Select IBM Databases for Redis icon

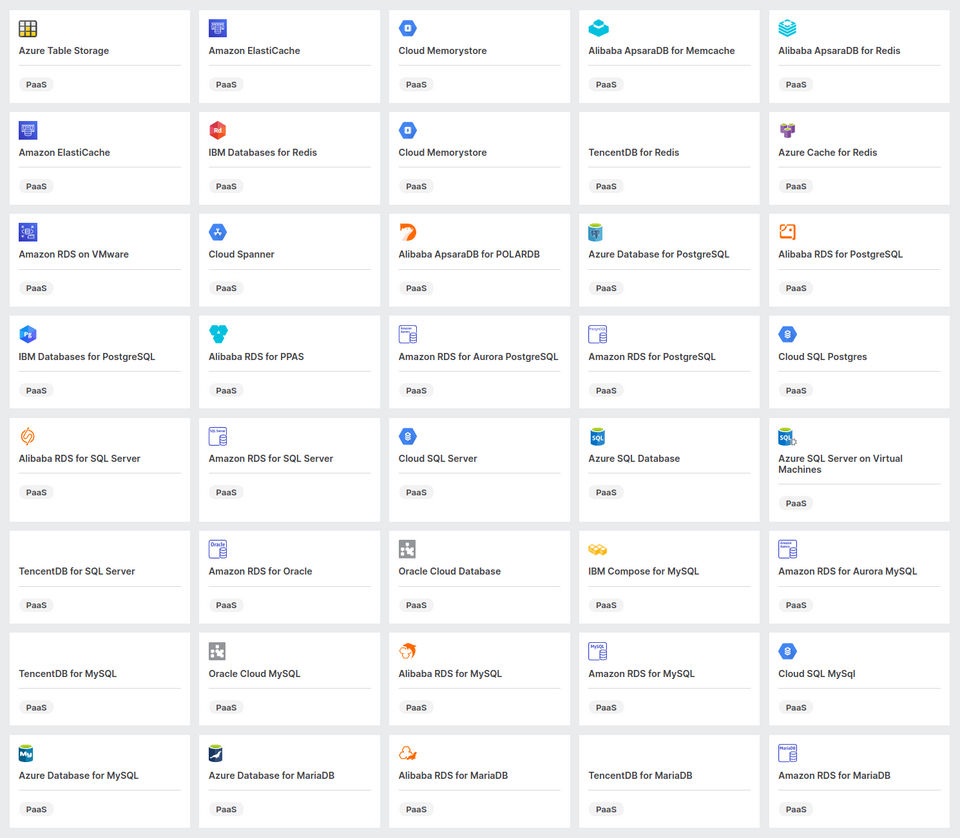(x=217, y=130)
